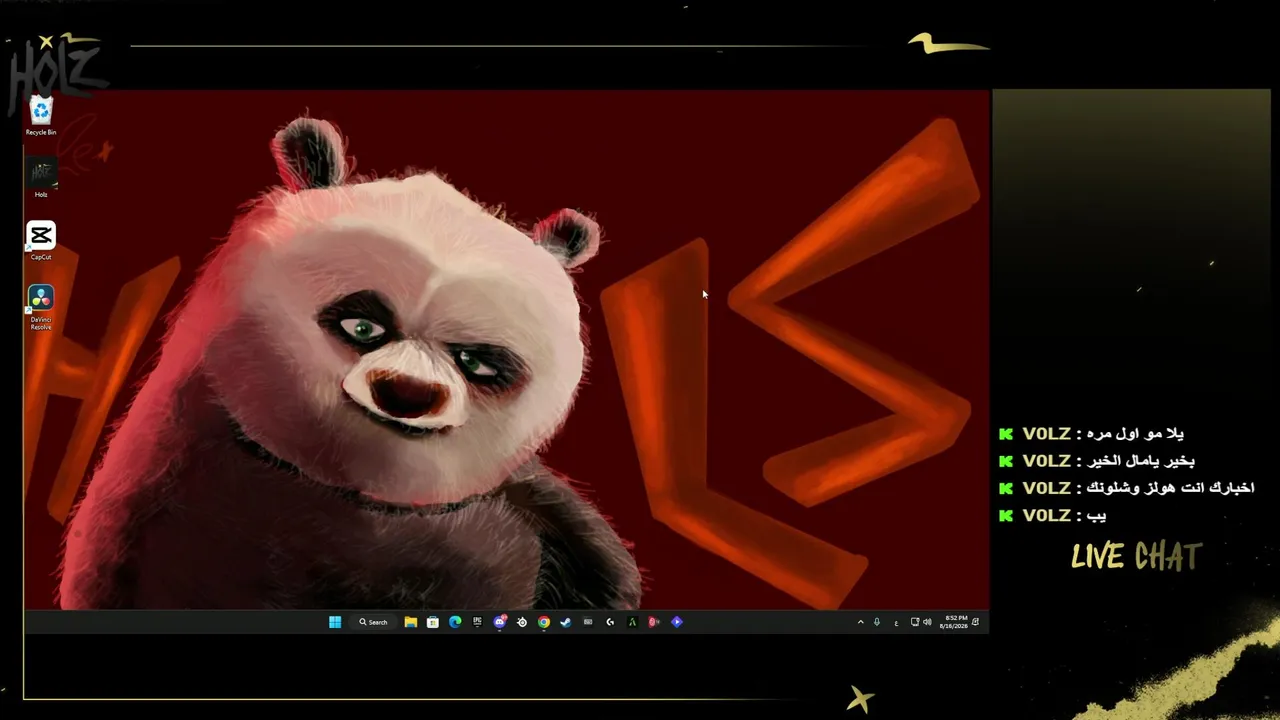Open network settings from the system tray
The height and width of the screenshot is (720, 1280).
[914, 622]
